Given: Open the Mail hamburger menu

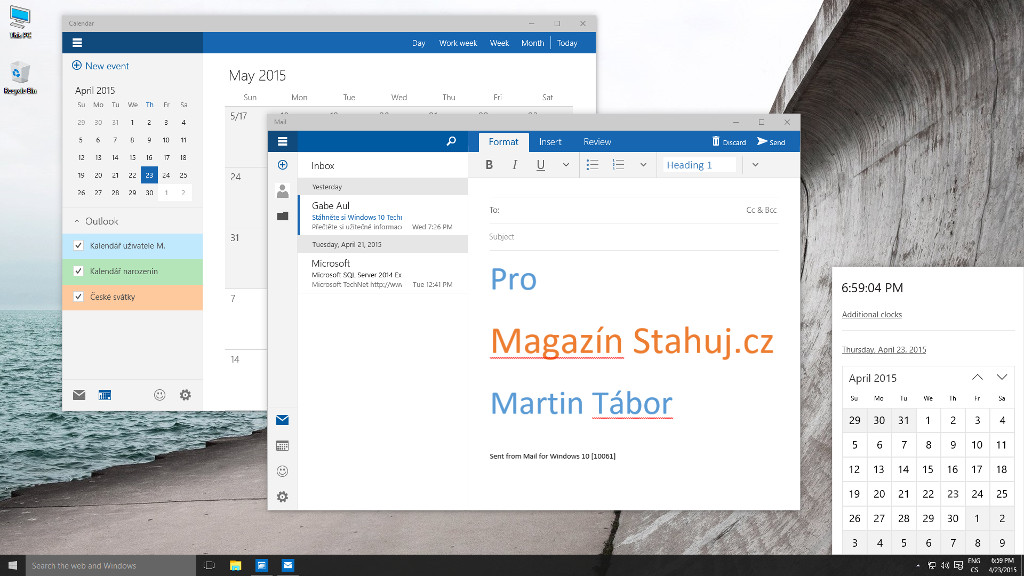Looking at the screenshot, I should 282,141.
